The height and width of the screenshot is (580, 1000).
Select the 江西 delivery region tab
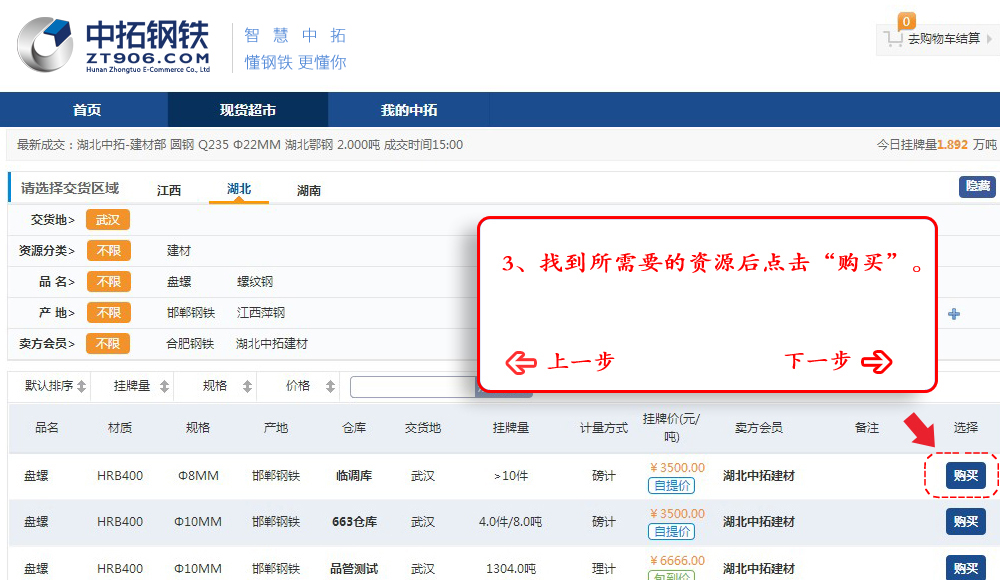169,190
